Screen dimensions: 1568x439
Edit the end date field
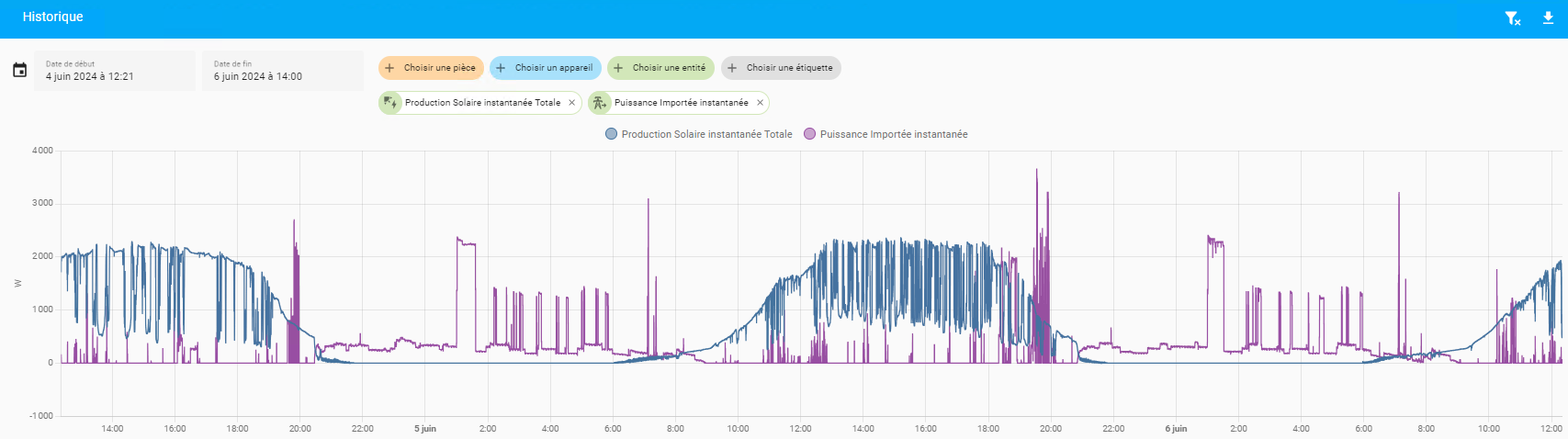(283, 71)
